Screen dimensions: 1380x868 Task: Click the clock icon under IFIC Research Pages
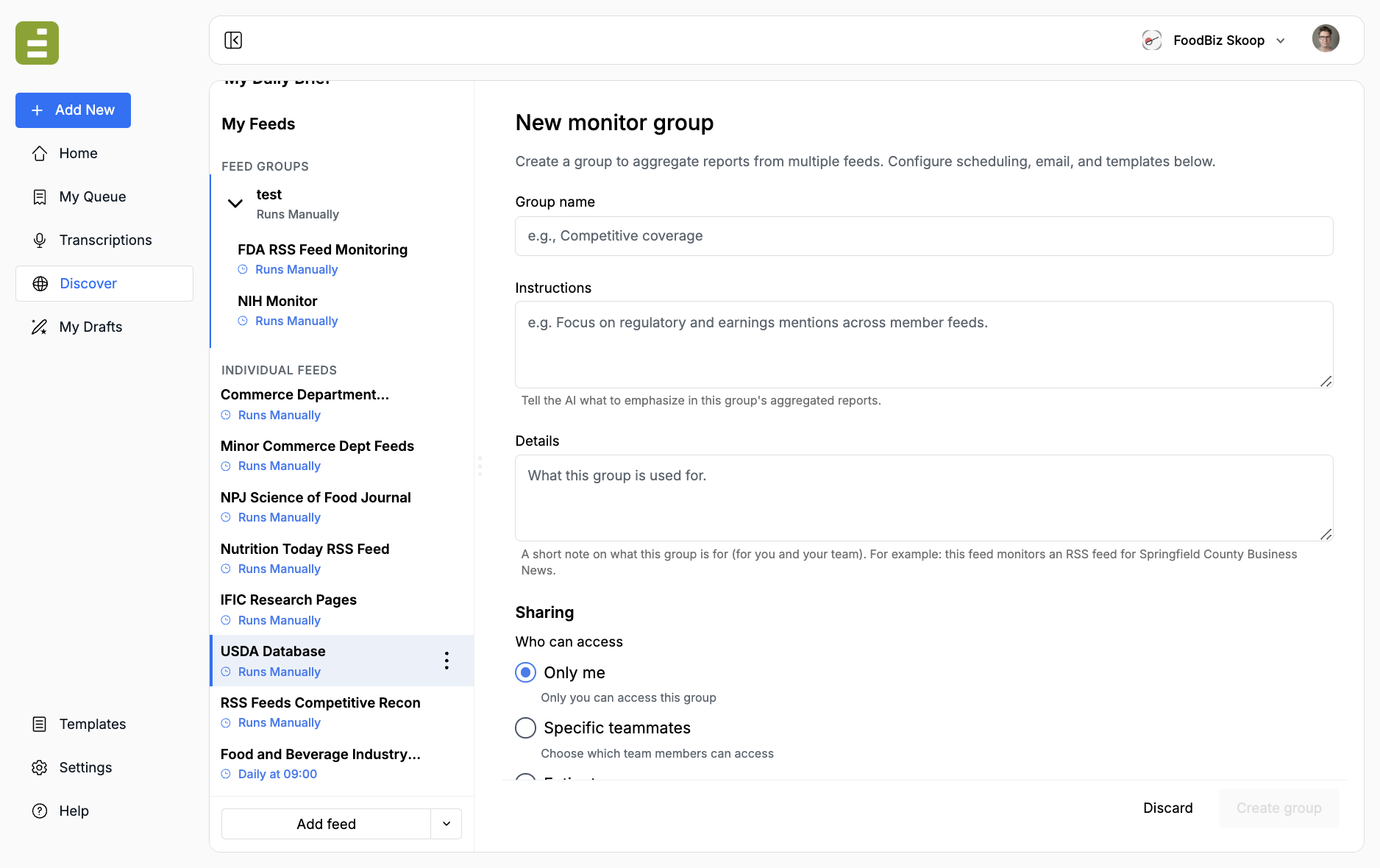pos(226,620)
